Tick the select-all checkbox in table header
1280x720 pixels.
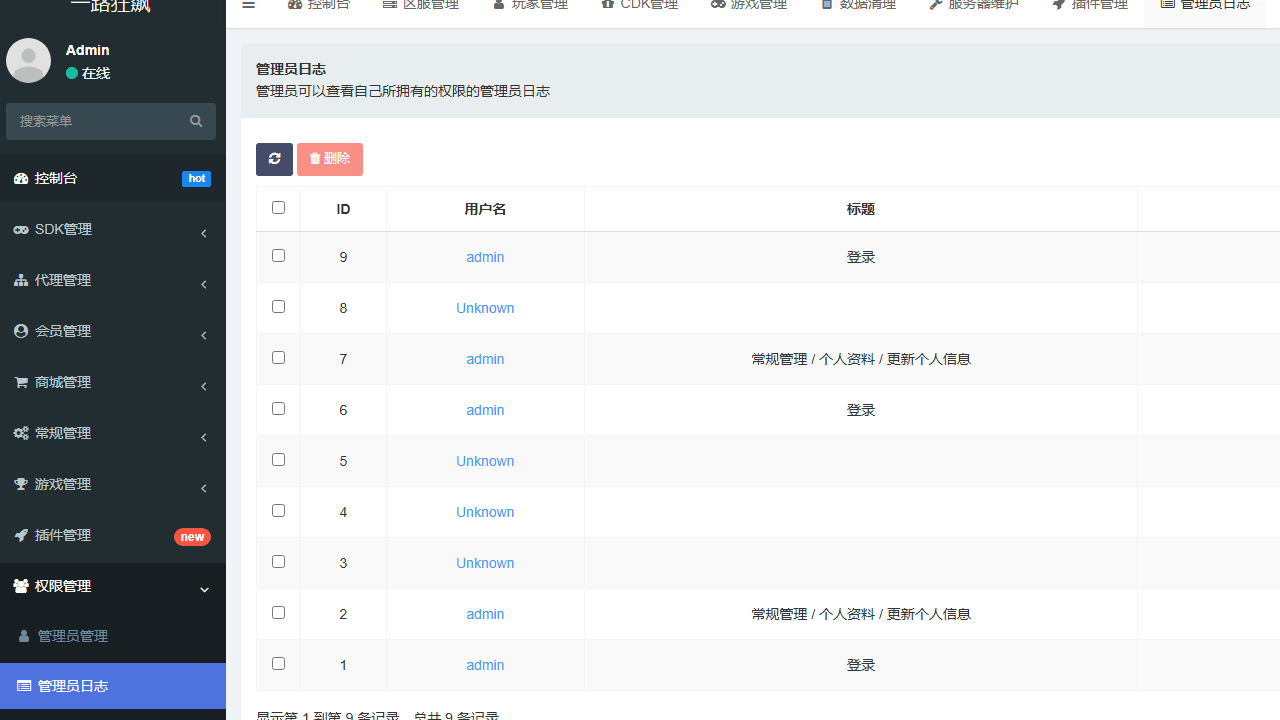click(x=278, y=208)
